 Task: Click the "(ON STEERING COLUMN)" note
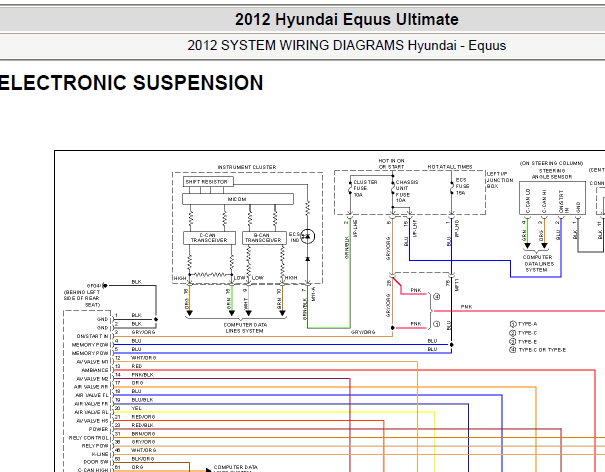(551, 163)
